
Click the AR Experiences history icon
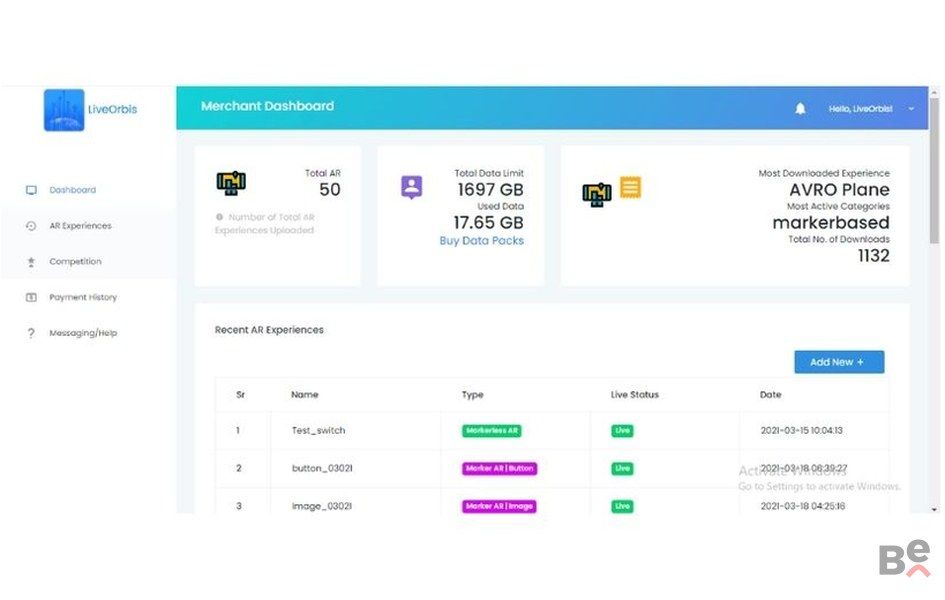[31, 226]
